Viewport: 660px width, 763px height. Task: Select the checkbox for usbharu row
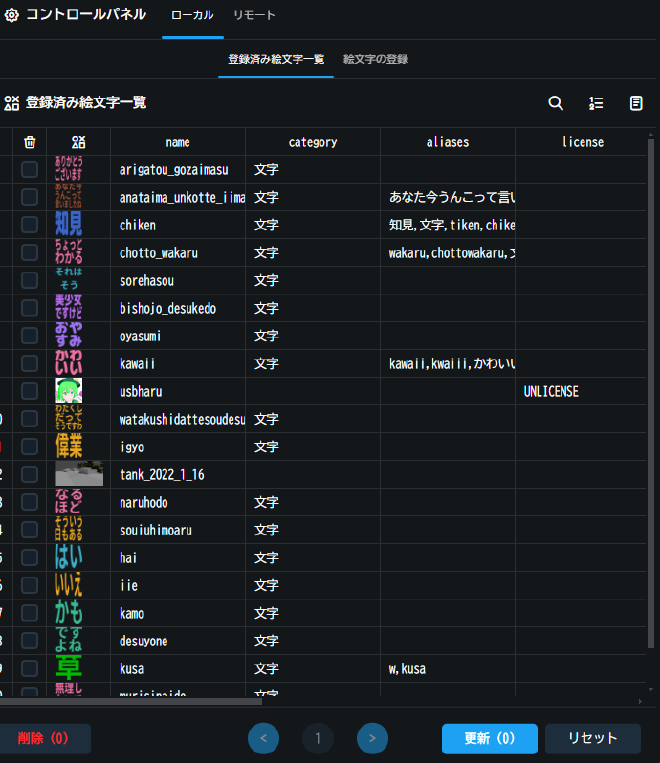click(30, 391)
